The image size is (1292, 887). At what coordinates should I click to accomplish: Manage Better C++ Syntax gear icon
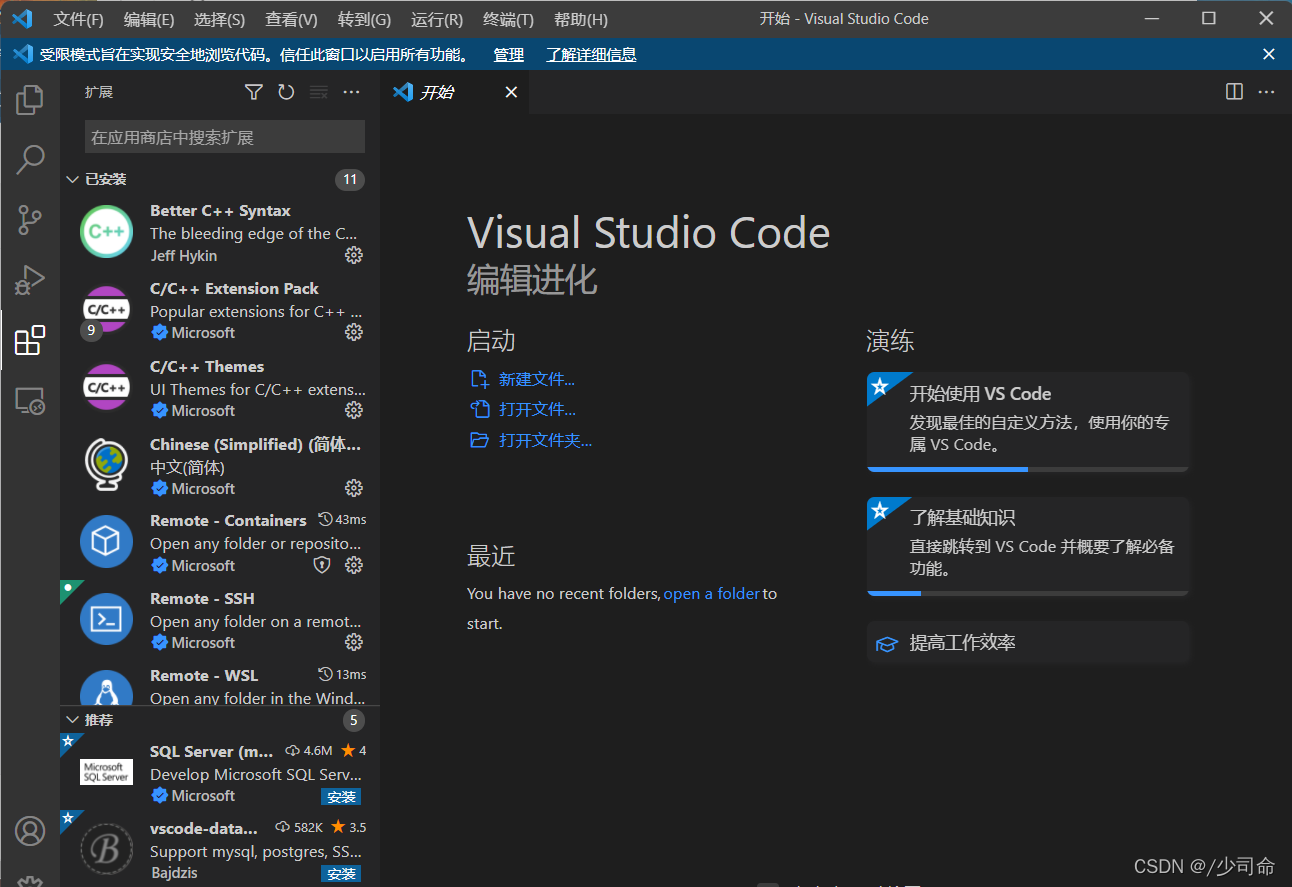tap(353, 255)
